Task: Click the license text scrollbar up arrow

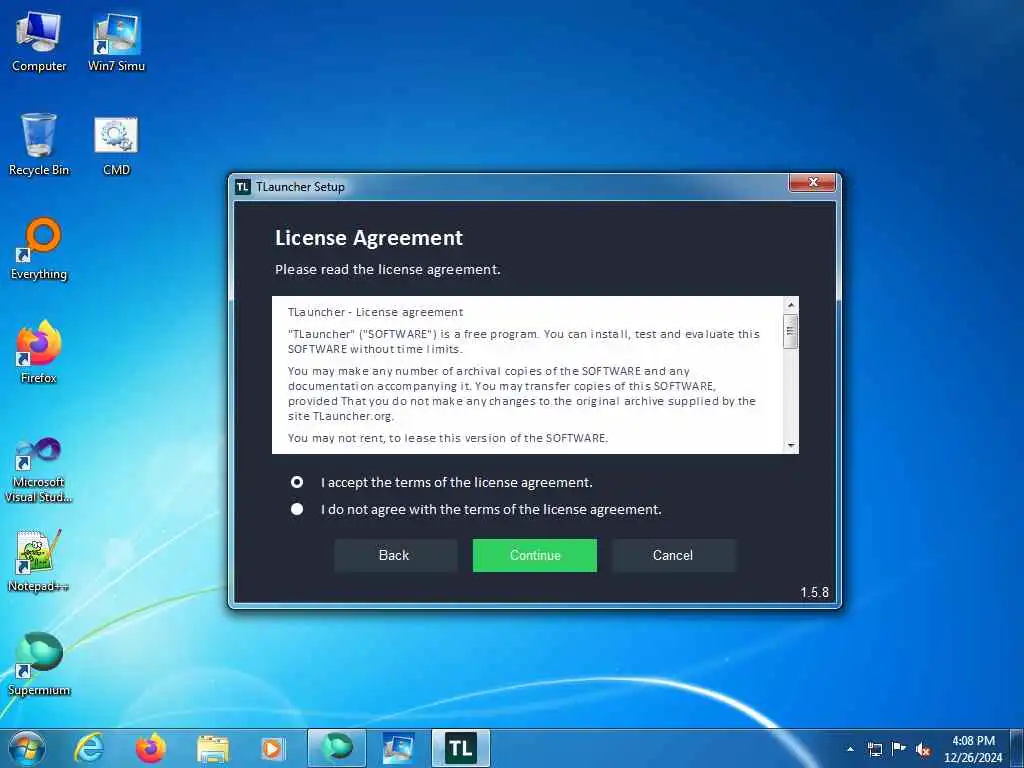Action: pos(791,305)
